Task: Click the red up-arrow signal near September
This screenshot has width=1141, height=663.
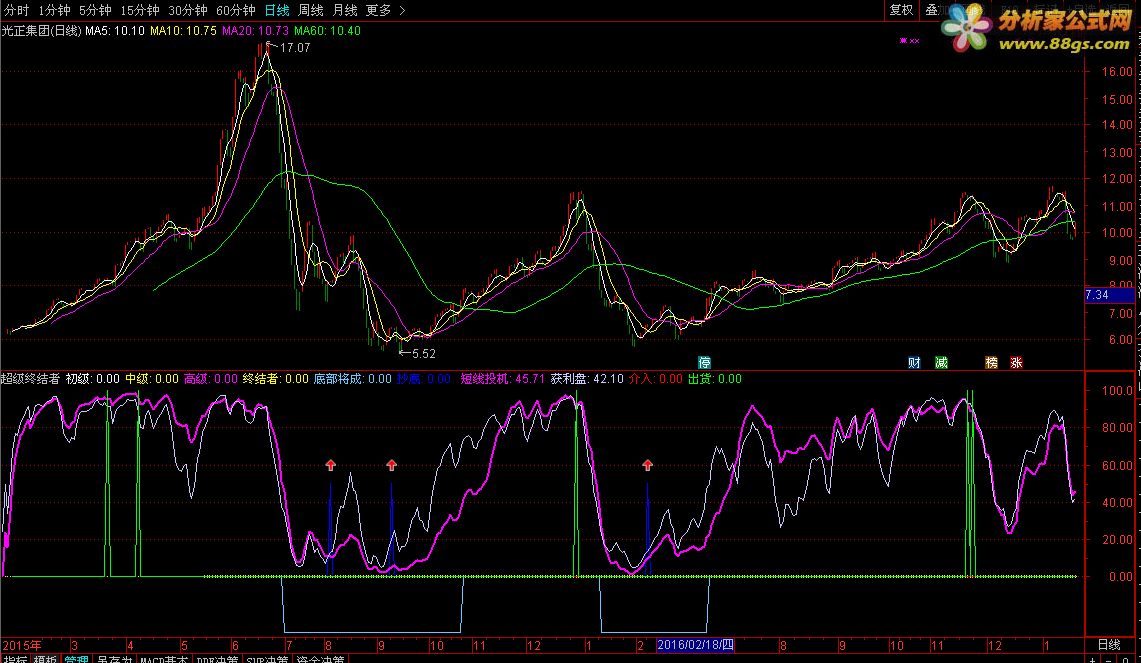Action: [391, 464]
